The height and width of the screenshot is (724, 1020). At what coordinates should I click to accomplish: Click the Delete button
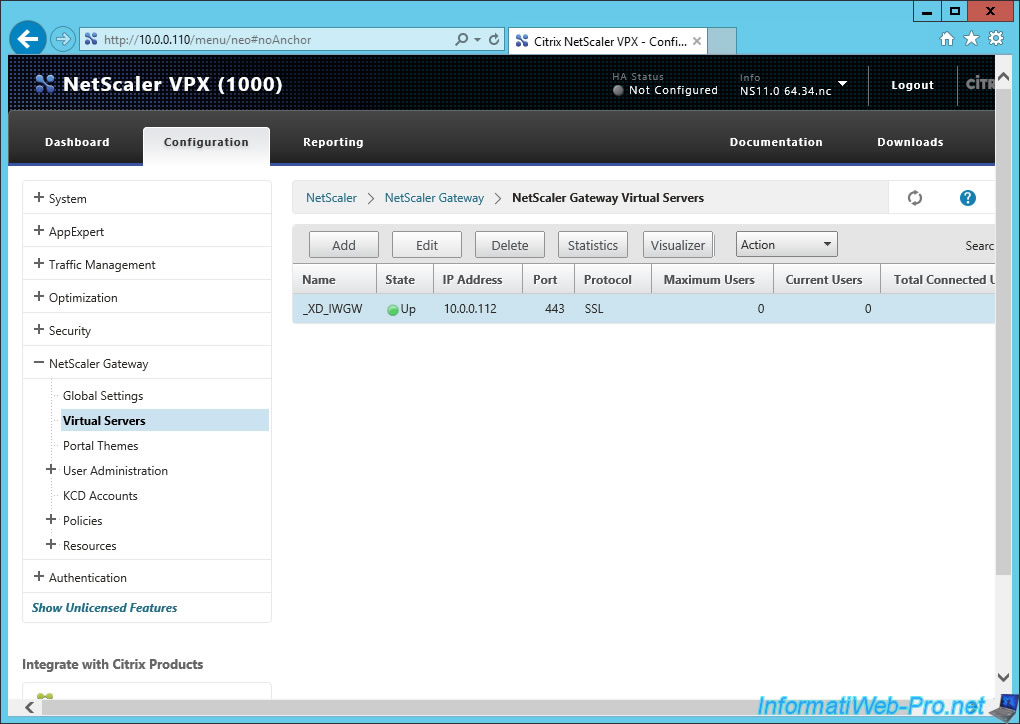[510, 245]
